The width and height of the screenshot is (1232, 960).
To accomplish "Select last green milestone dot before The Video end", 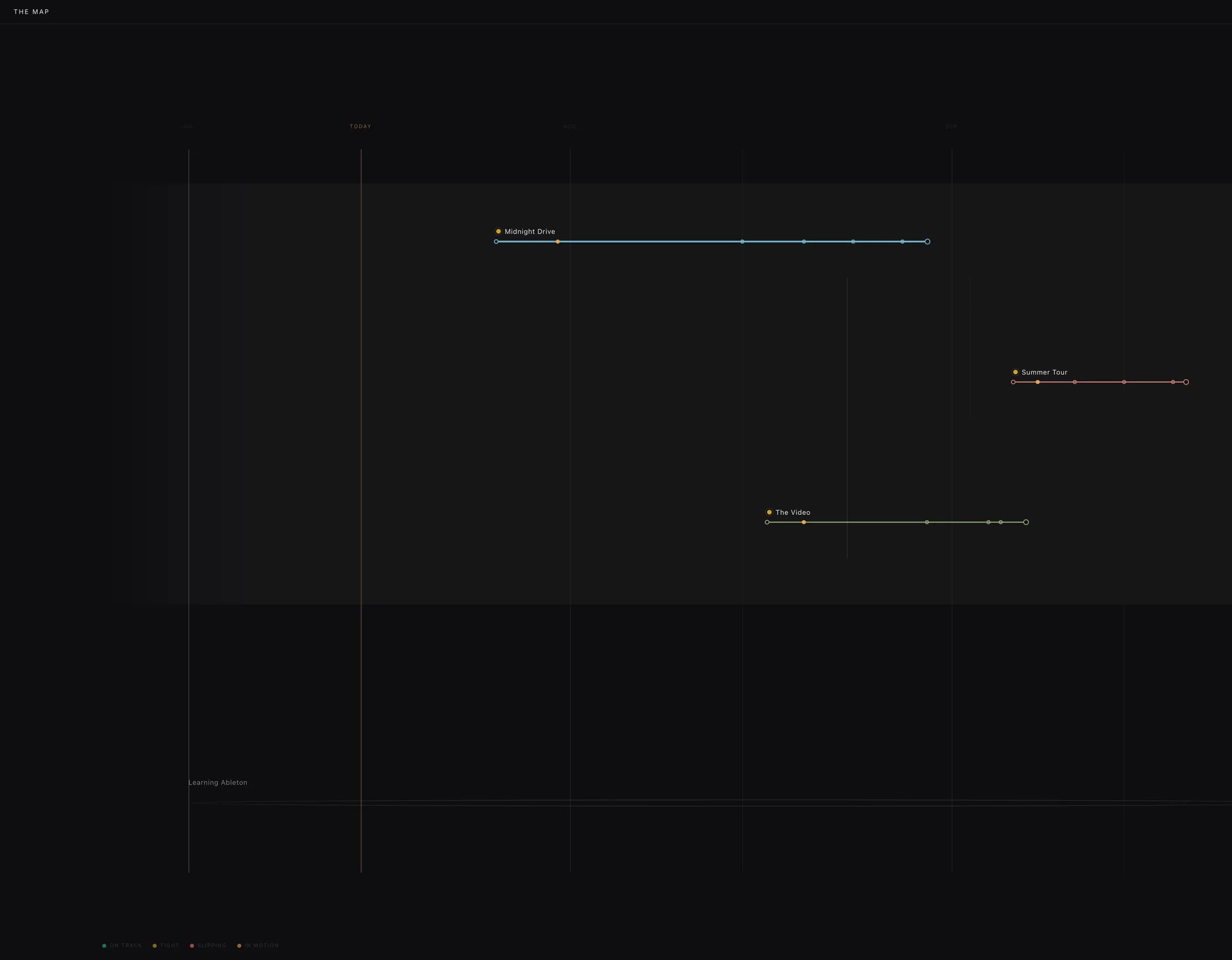I will (x=1000, y=522).
